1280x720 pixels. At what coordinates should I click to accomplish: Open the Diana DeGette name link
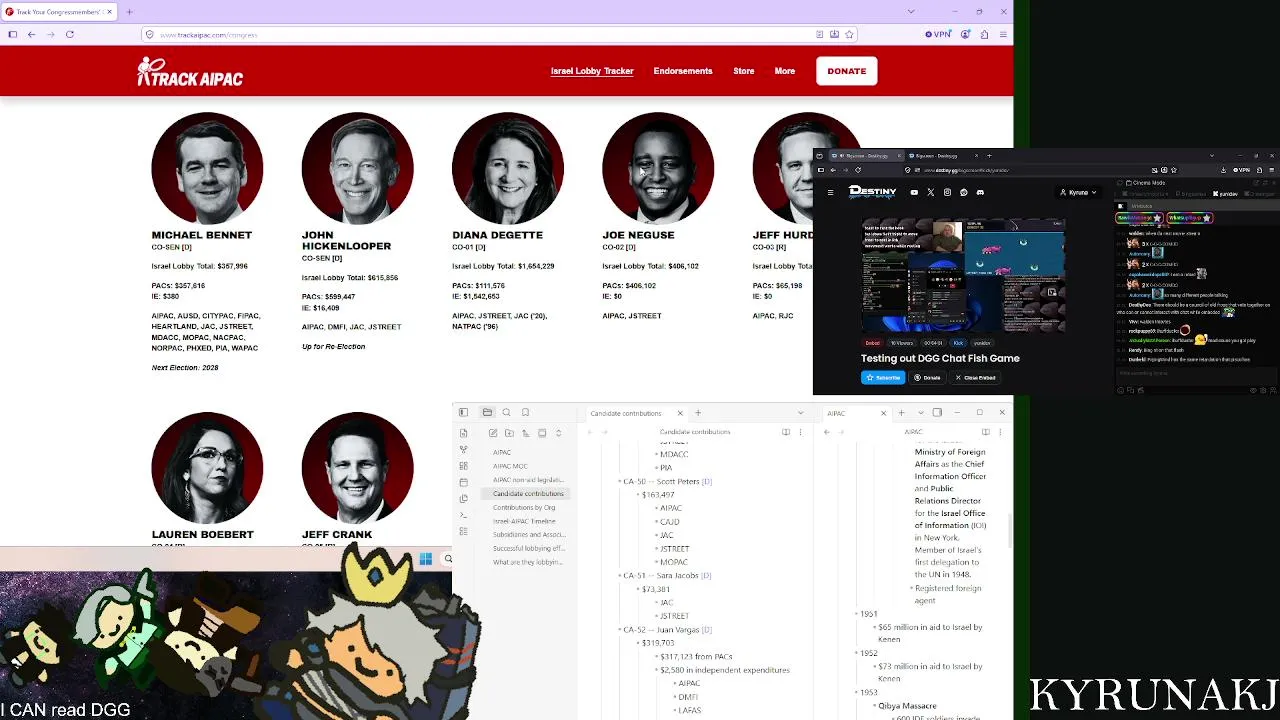tap(497, 235)
